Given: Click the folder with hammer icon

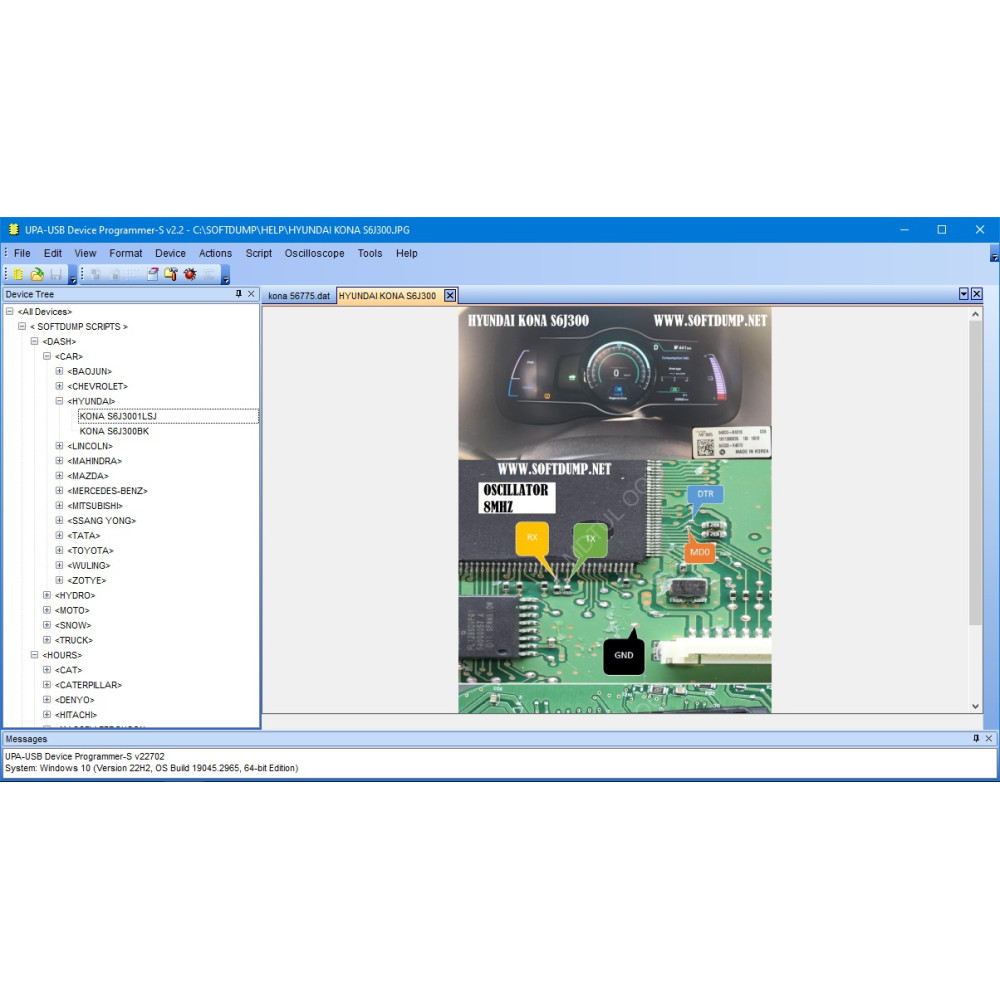Looking at the screenshot, I should point(171,274).
